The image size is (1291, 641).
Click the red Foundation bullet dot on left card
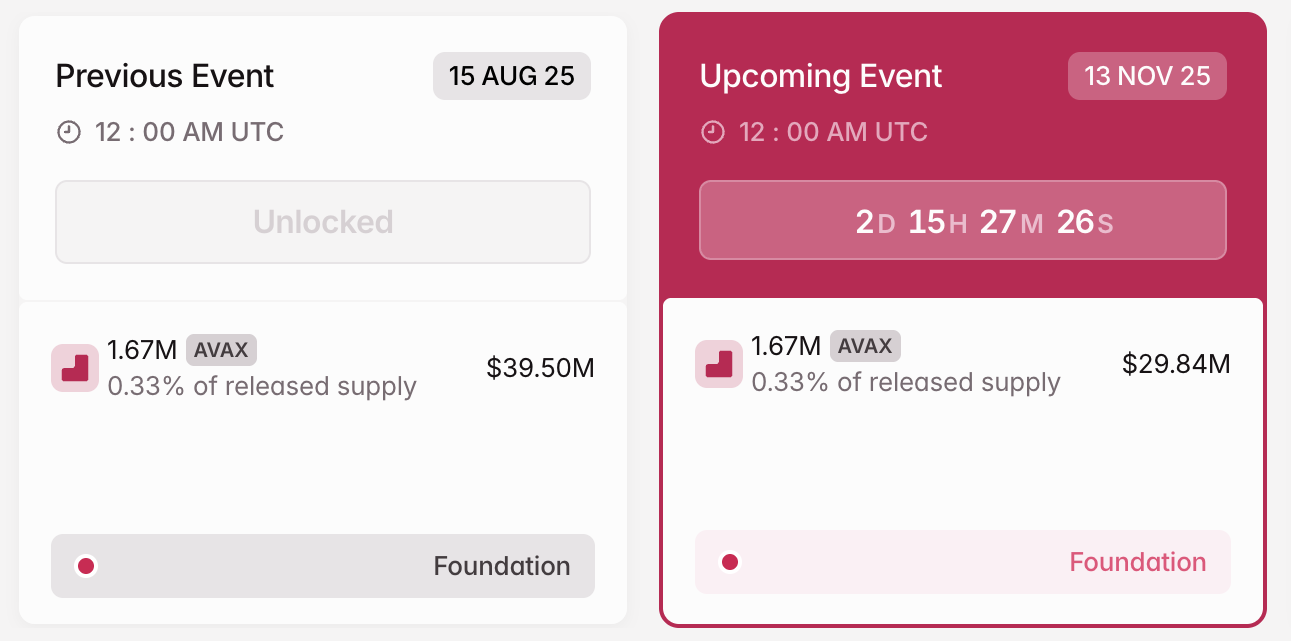pyautogui.click(x=87, y=565)
